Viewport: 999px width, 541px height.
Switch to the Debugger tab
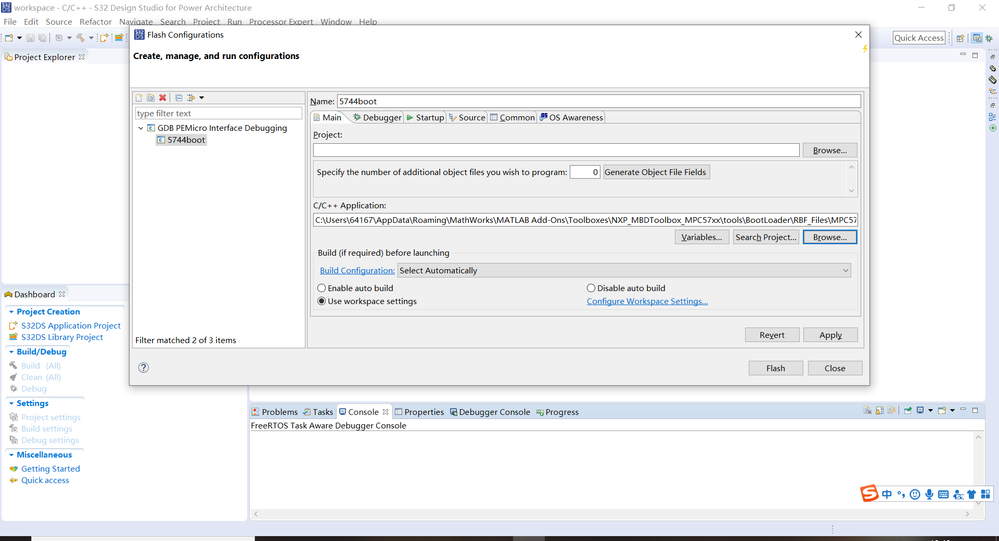pyautogui.click(x=377, y=117)
